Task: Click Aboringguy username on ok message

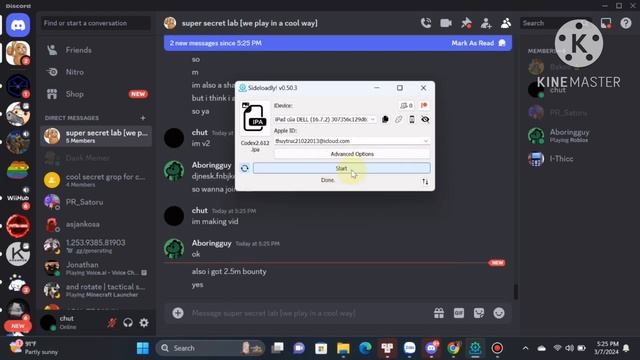Action: click(x=211, y=243)
